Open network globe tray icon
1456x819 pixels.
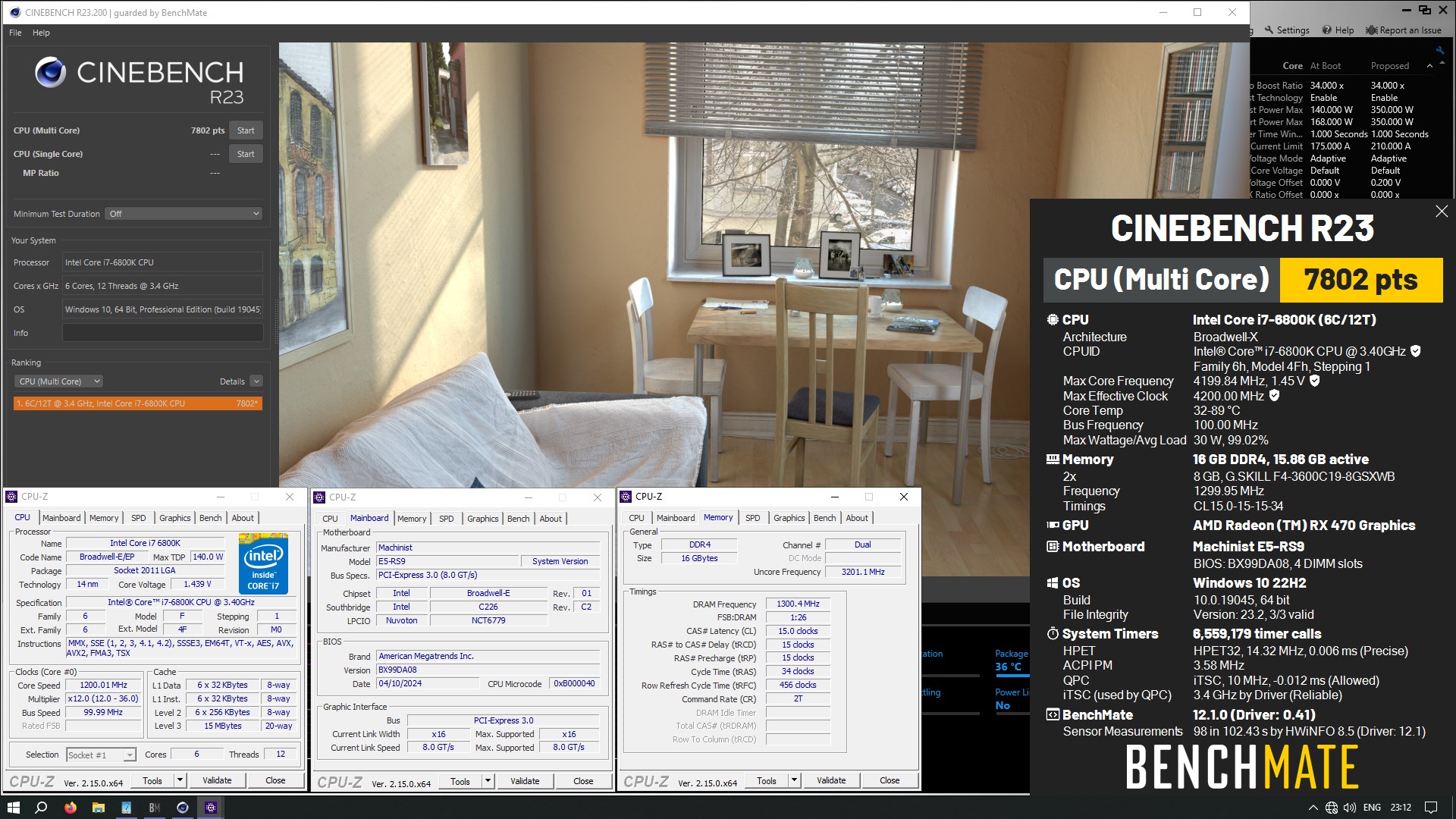[x=1332, y=808]
